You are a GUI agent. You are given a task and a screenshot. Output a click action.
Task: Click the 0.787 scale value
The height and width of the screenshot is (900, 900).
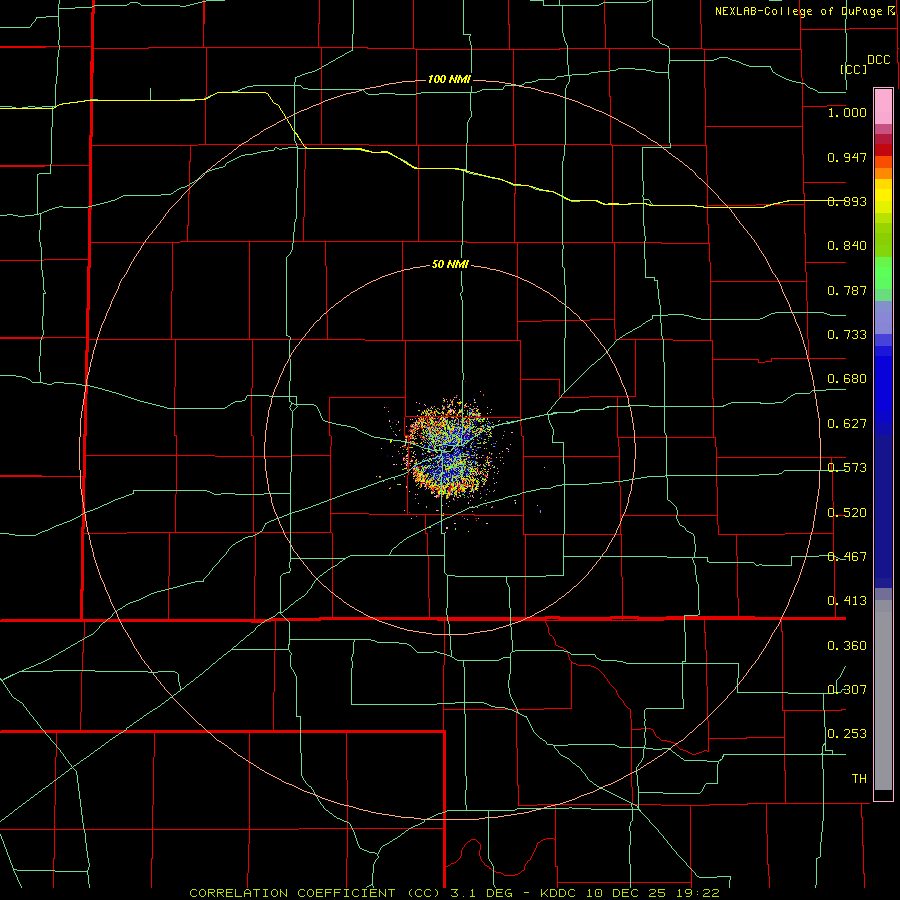pyautogui.click(x=847, y=290)
